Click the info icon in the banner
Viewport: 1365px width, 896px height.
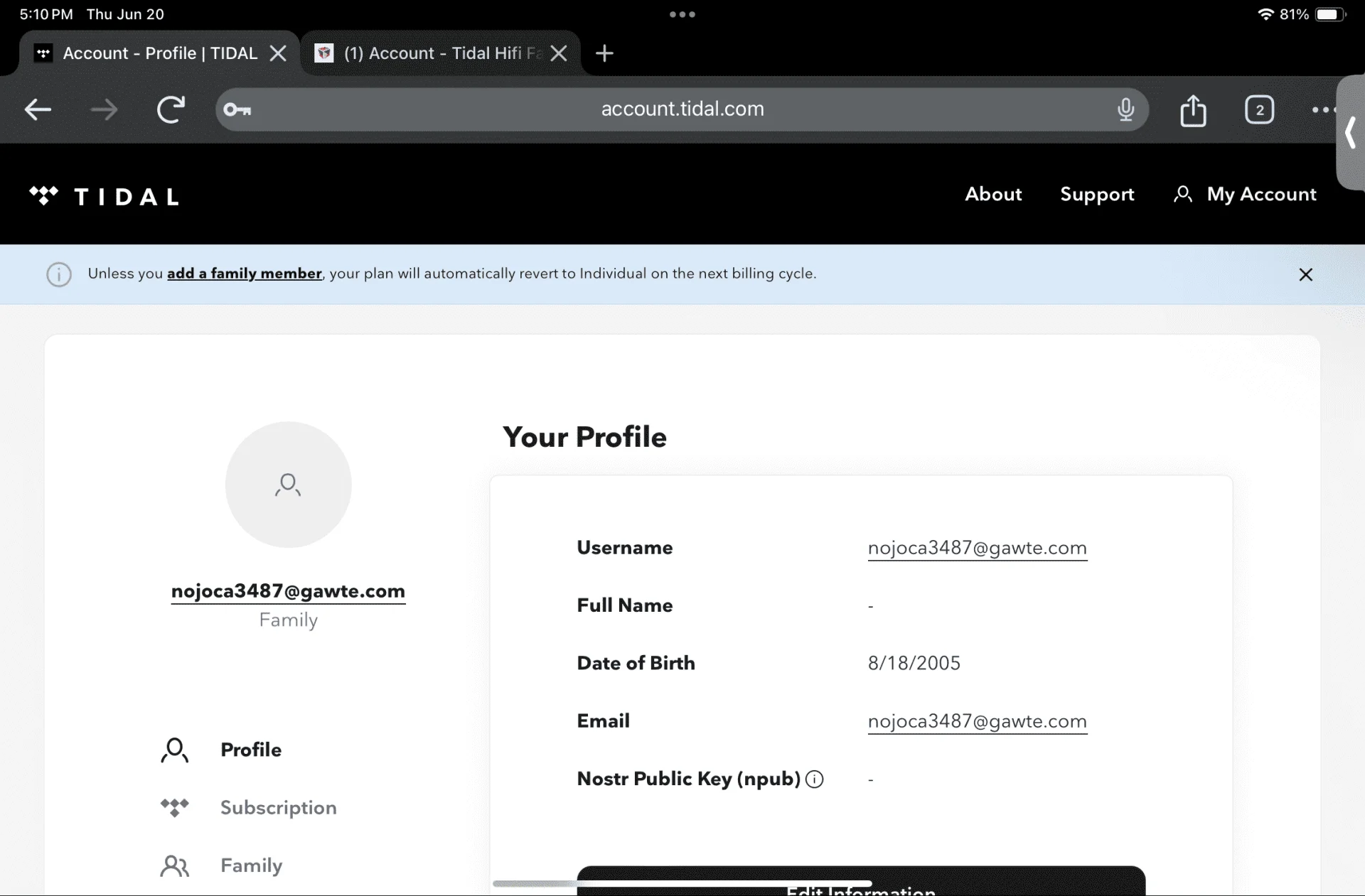59,274
